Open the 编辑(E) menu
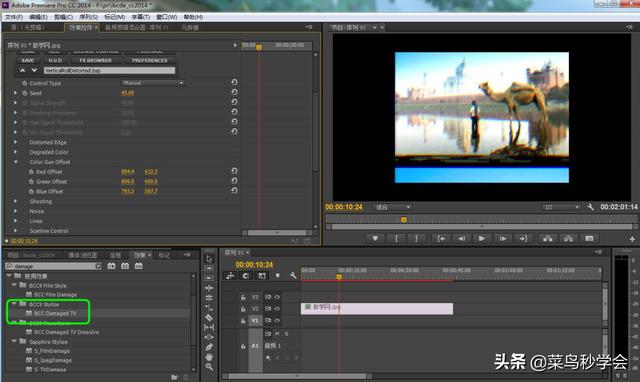The width and height of the screenshot is (640, 382). pos(38,17)
